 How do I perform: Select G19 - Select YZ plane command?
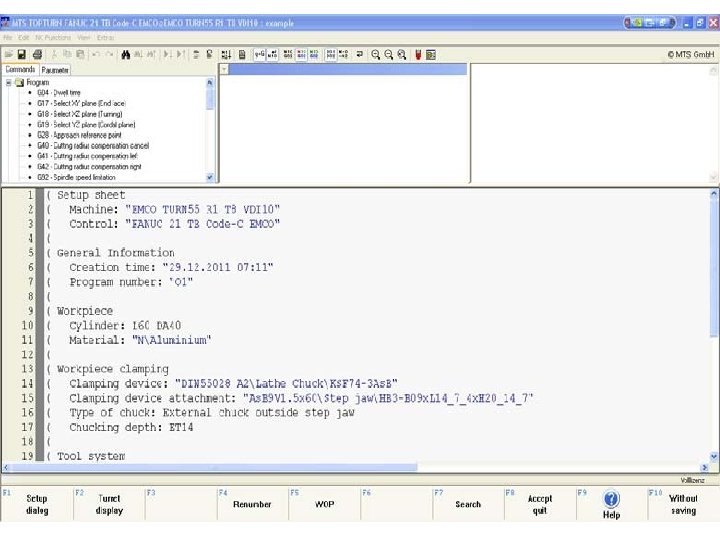(86, 124)
